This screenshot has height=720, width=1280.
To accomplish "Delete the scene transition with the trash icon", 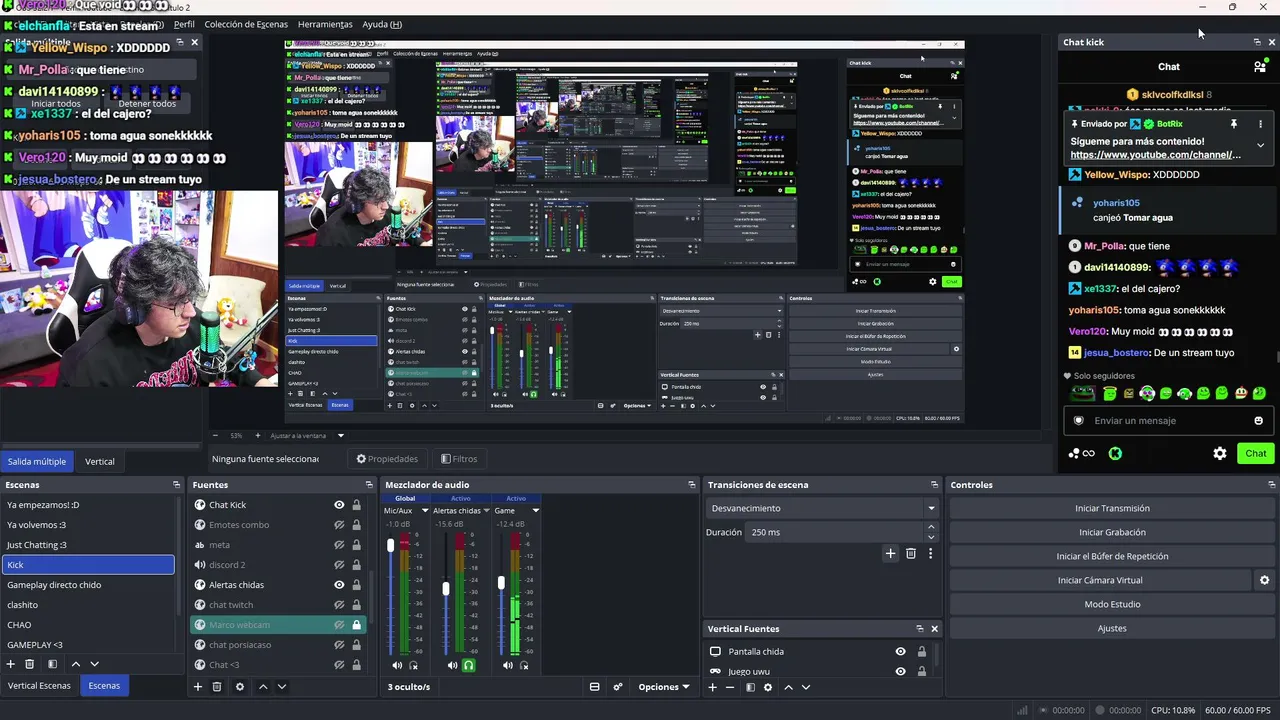I will click(911, 553).
